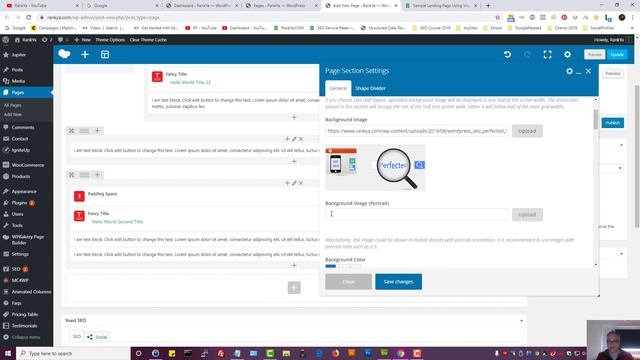The width and height of the screenshot is (640, 360).
Task: Click Hello World Second Title text
Action: tap(117, 222)
